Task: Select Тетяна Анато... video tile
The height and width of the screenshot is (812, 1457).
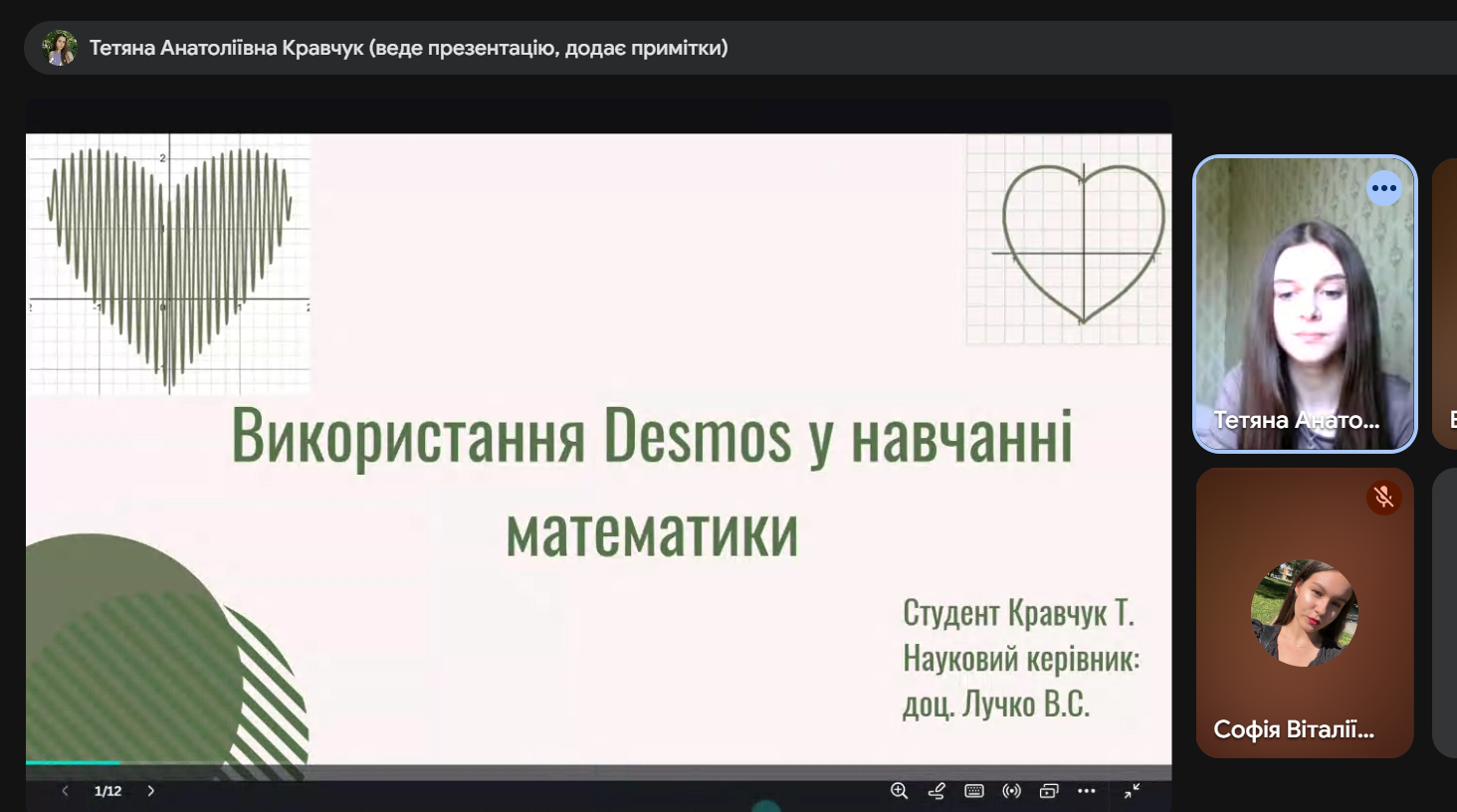Action: [1305, 304]
